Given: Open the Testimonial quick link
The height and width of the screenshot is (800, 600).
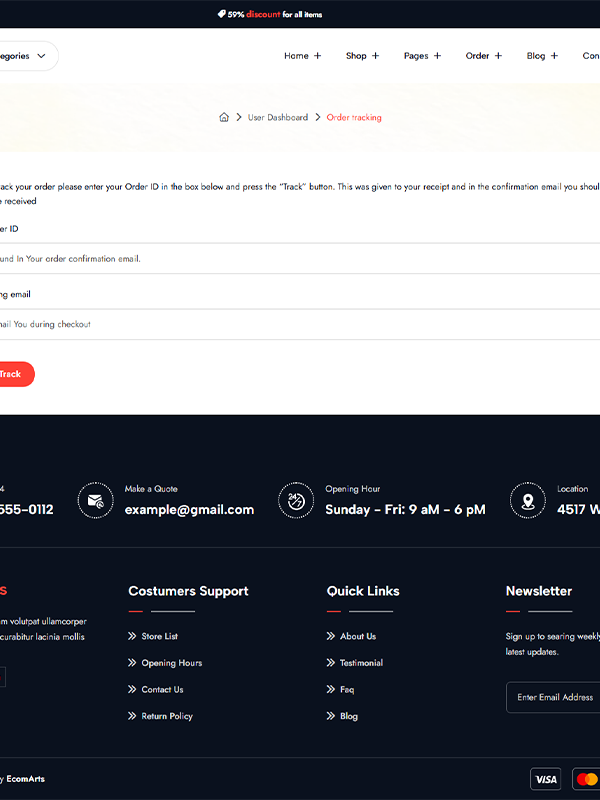Looking at the screenshot, I should click(x=361, y=663).
